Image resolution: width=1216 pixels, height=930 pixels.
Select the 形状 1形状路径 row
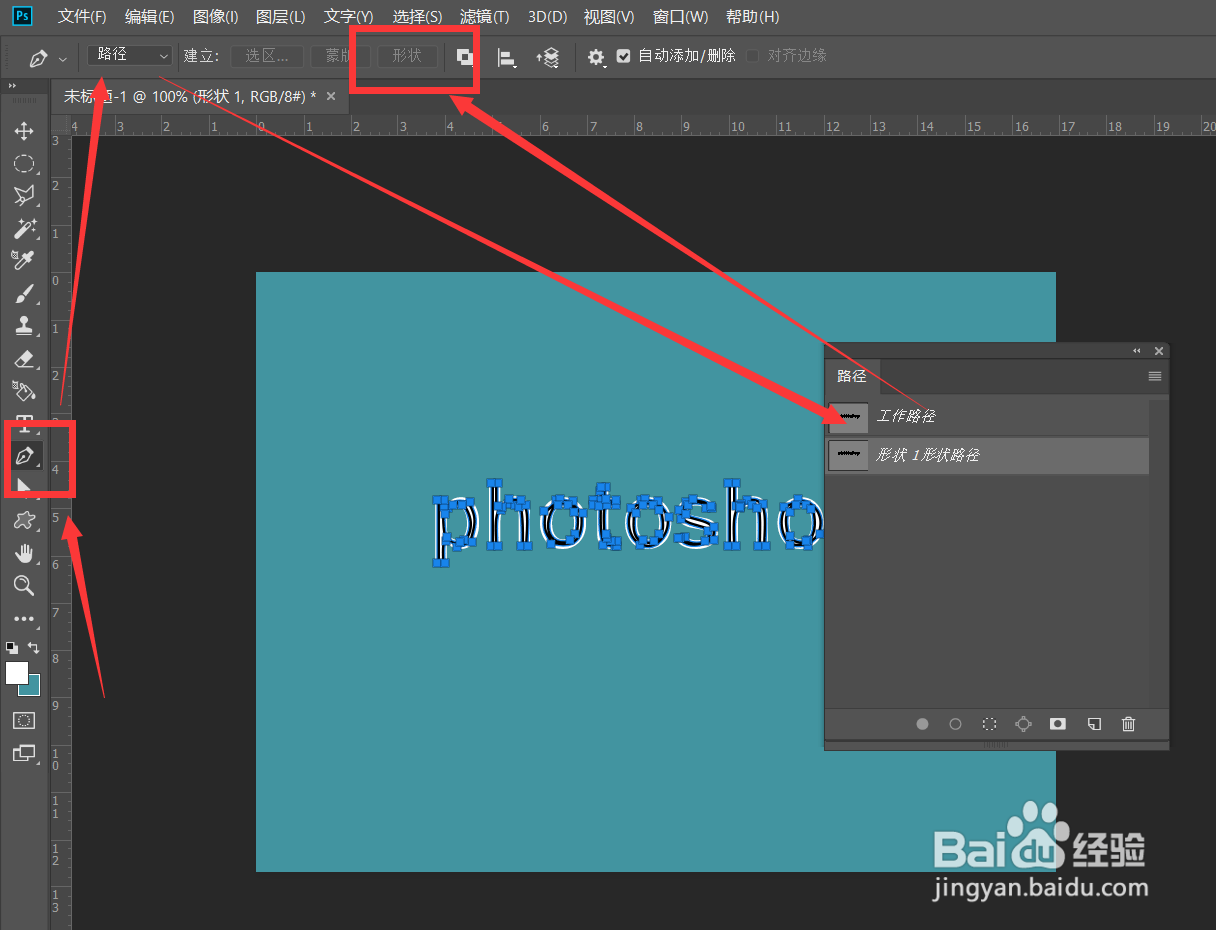(x=987, y=455)
